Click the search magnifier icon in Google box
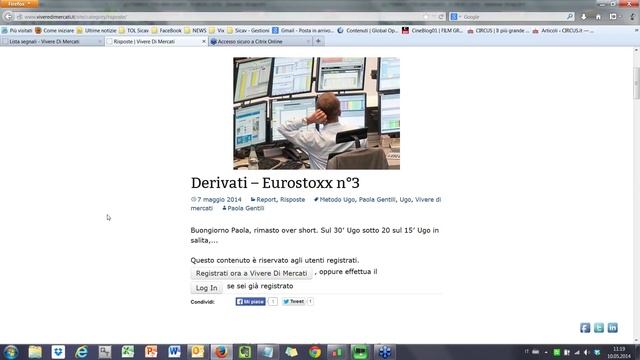The image size is (640, 360). click(570, 17)
